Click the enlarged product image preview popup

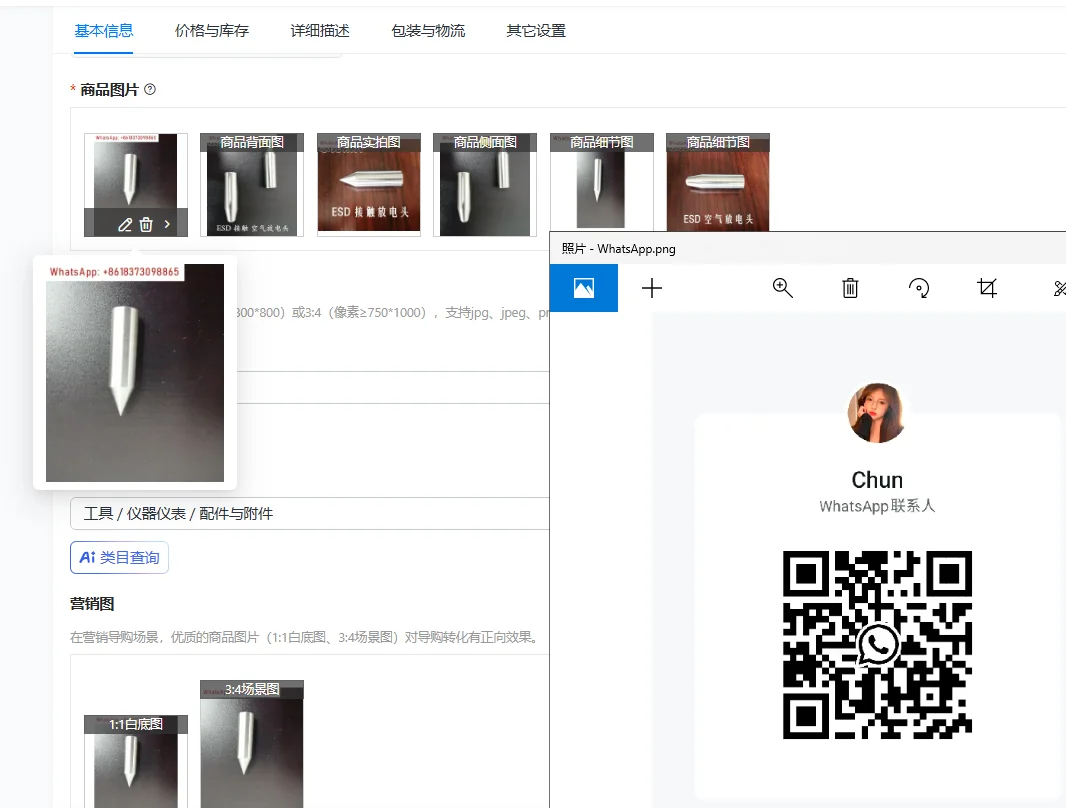click(135, 372)
